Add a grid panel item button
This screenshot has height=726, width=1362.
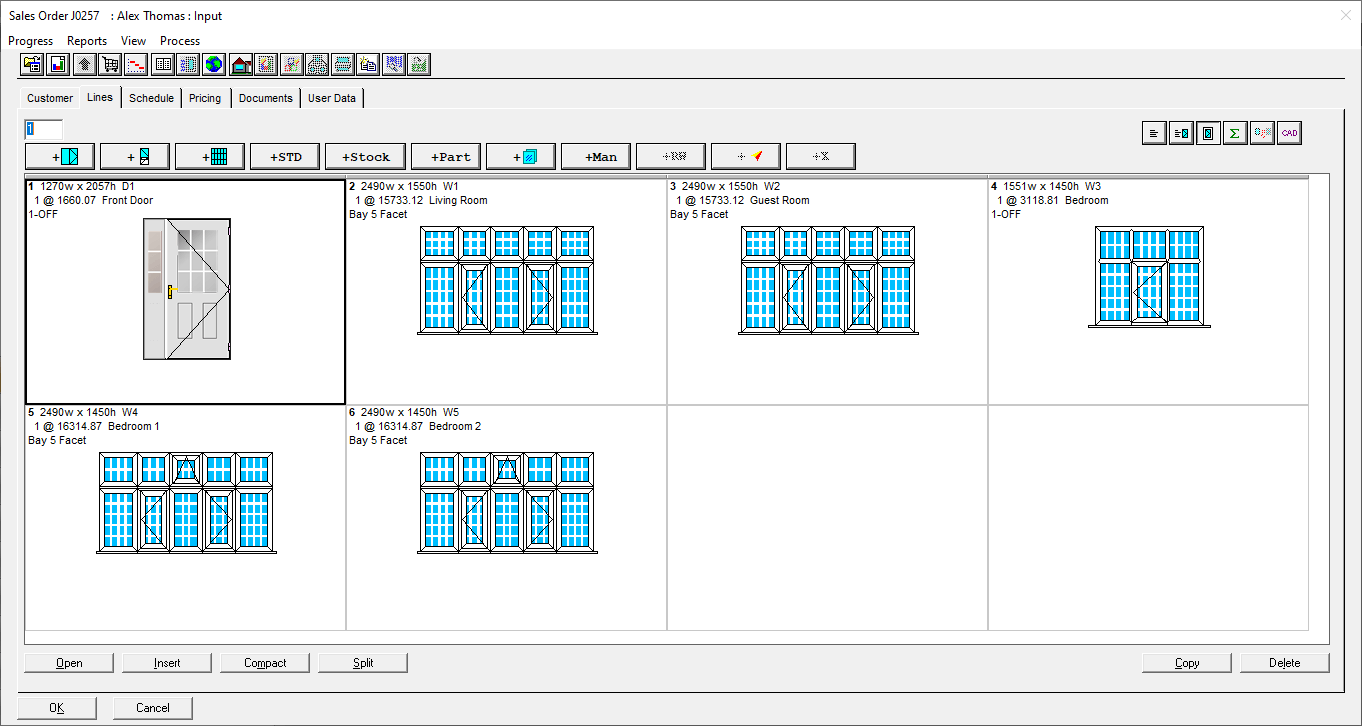pyautogui.click(x=209, y=157)
